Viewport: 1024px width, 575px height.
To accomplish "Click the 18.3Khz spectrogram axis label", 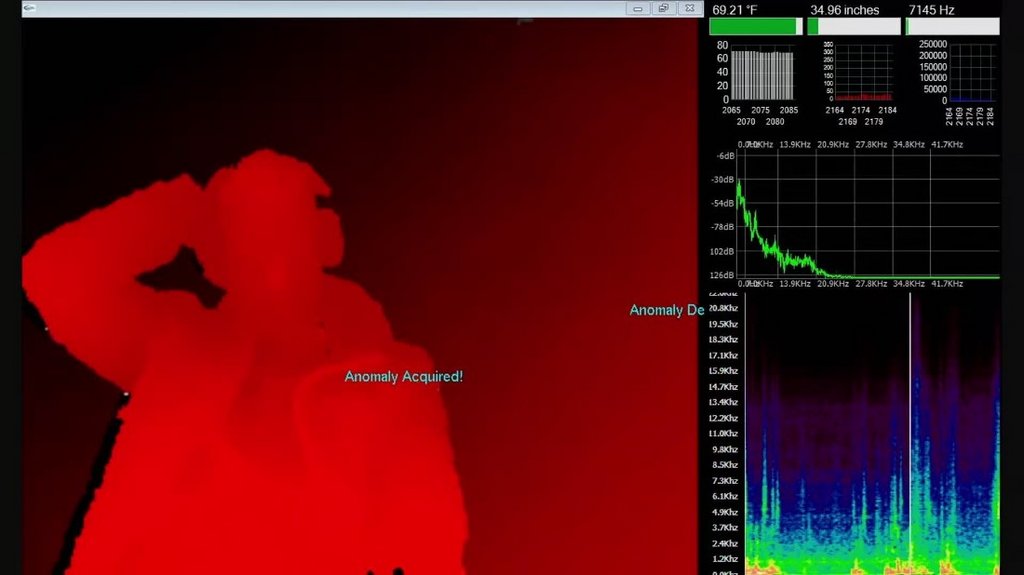I will click(723, 339).
